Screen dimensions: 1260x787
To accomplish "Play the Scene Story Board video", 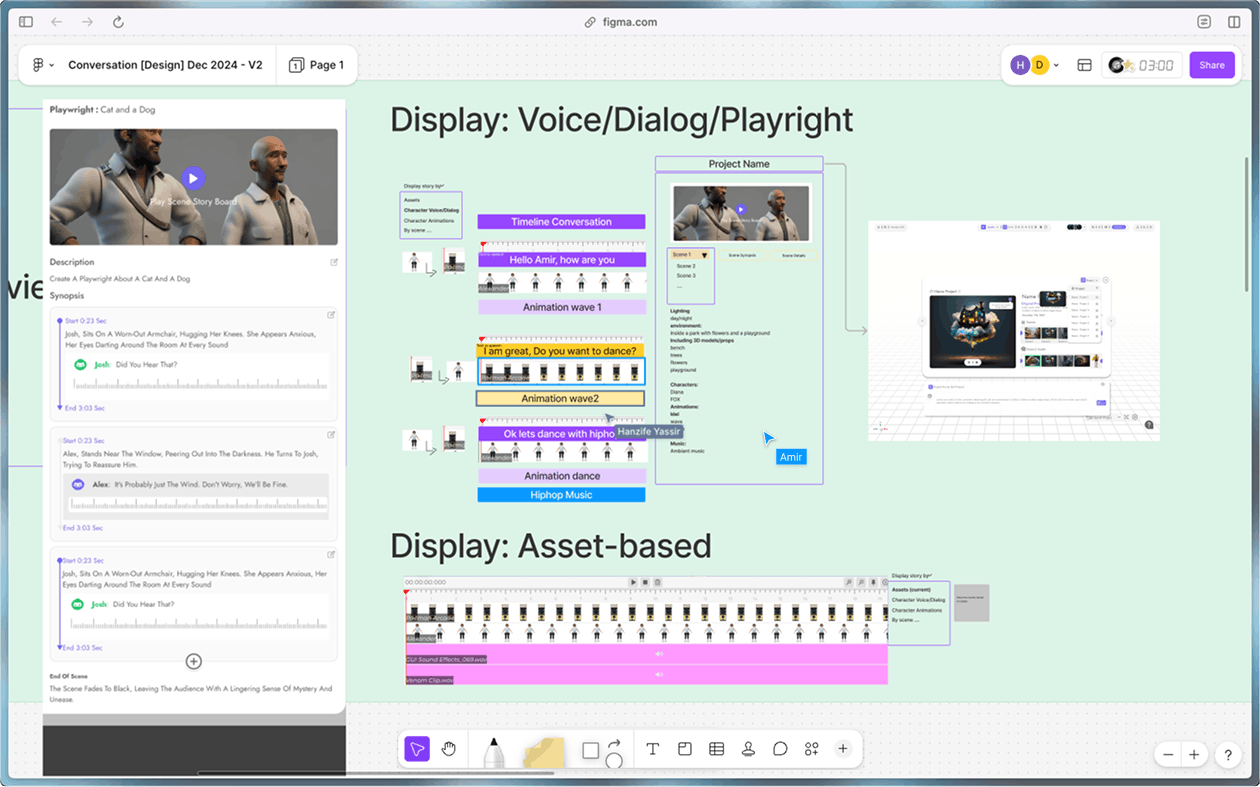I will click(194, 178).
